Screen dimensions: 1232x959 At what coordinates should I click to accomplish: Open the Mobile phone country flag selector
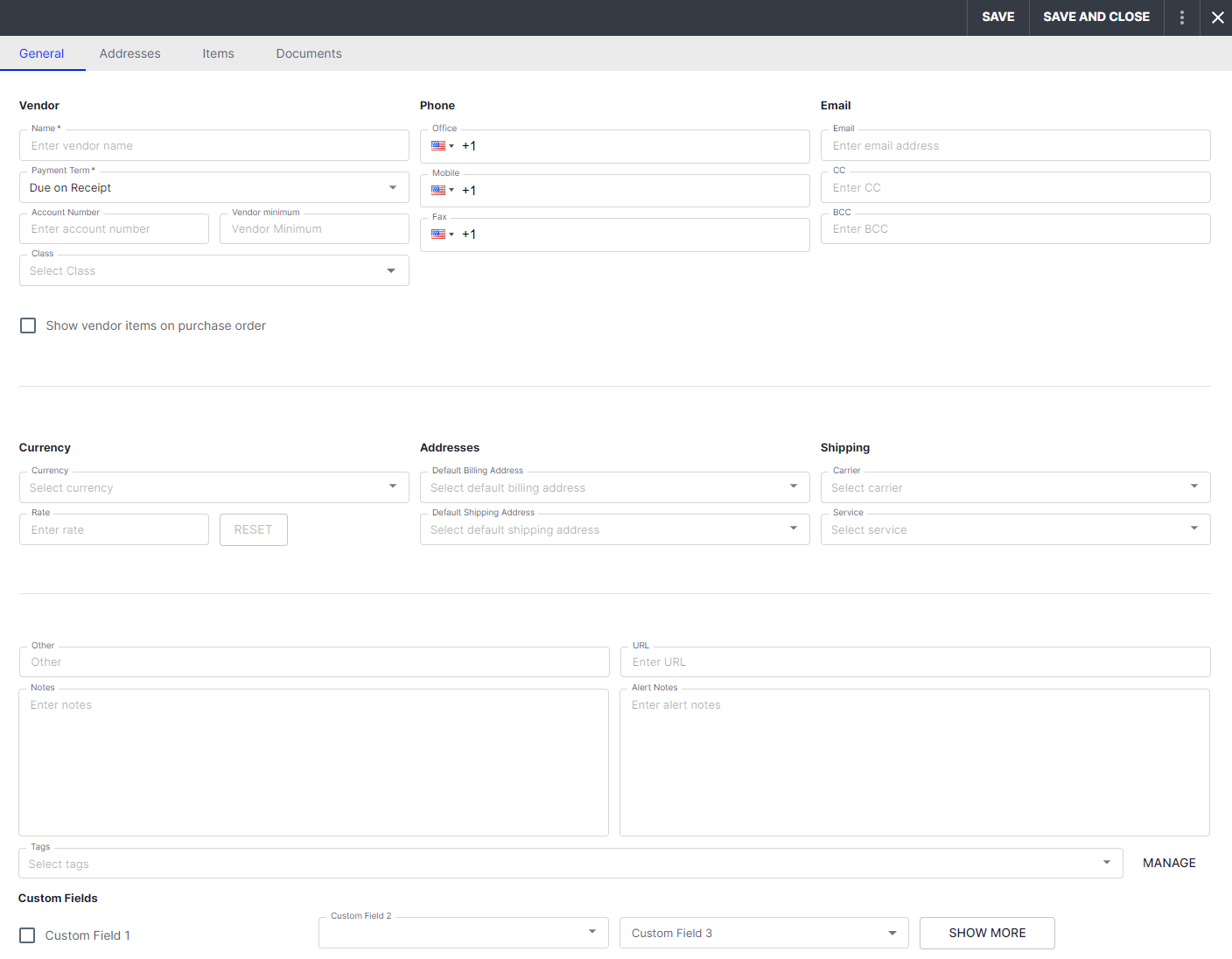(x=442, y=191)
